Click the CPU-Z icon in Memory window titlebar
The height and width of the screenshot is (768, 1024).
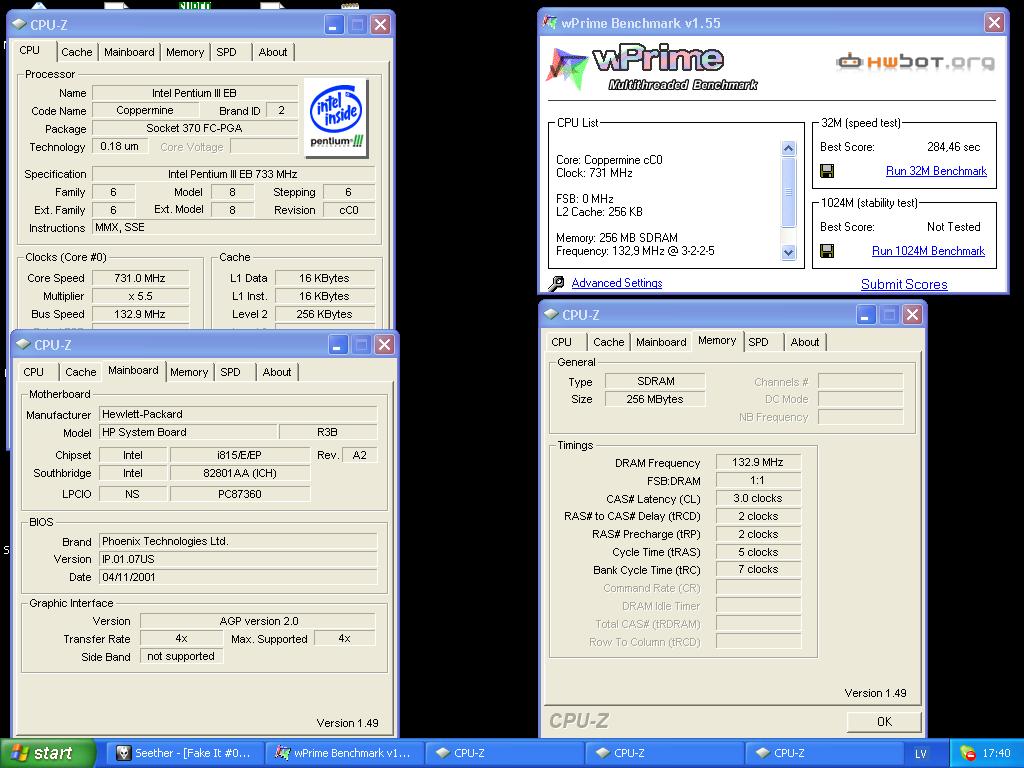point(552,315)
